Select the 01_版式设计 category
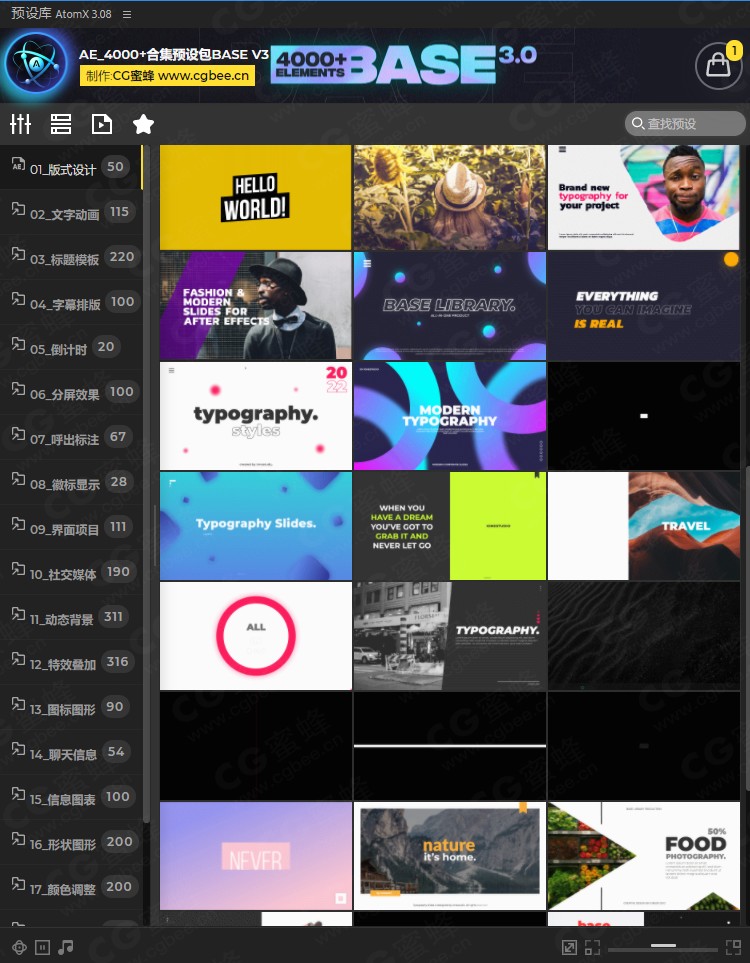Viewport: 750px width, 963px height. pos(71,167)
